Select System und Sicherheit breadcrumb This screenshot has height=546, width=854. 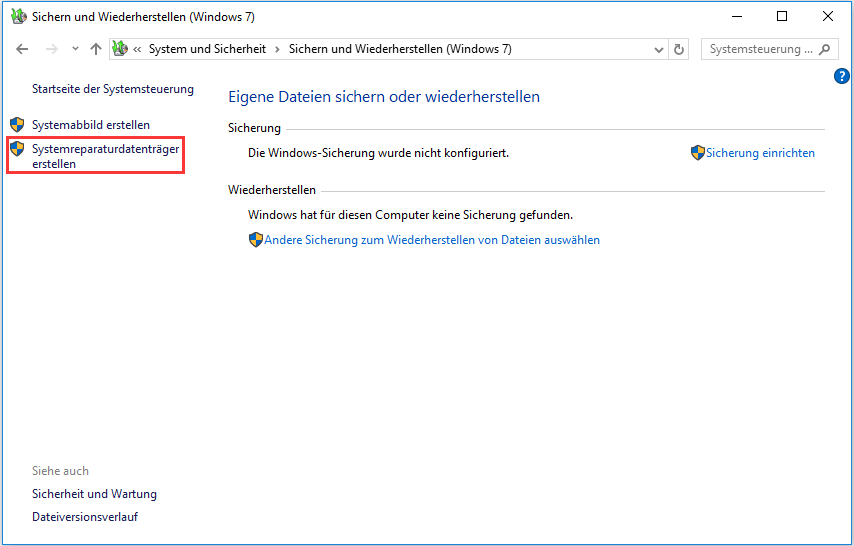(x=208, y=49)
